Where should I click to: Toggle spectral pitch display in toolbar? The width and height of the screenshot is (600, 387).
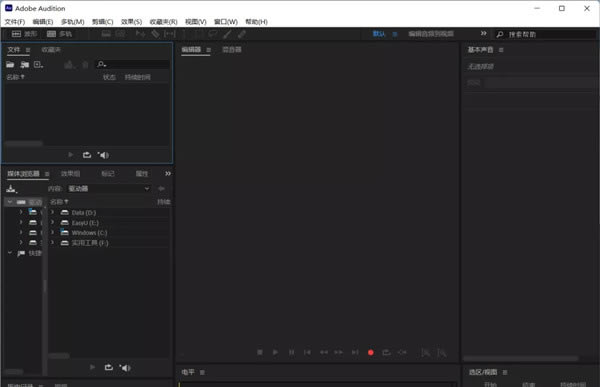click(x=121, y=34)
